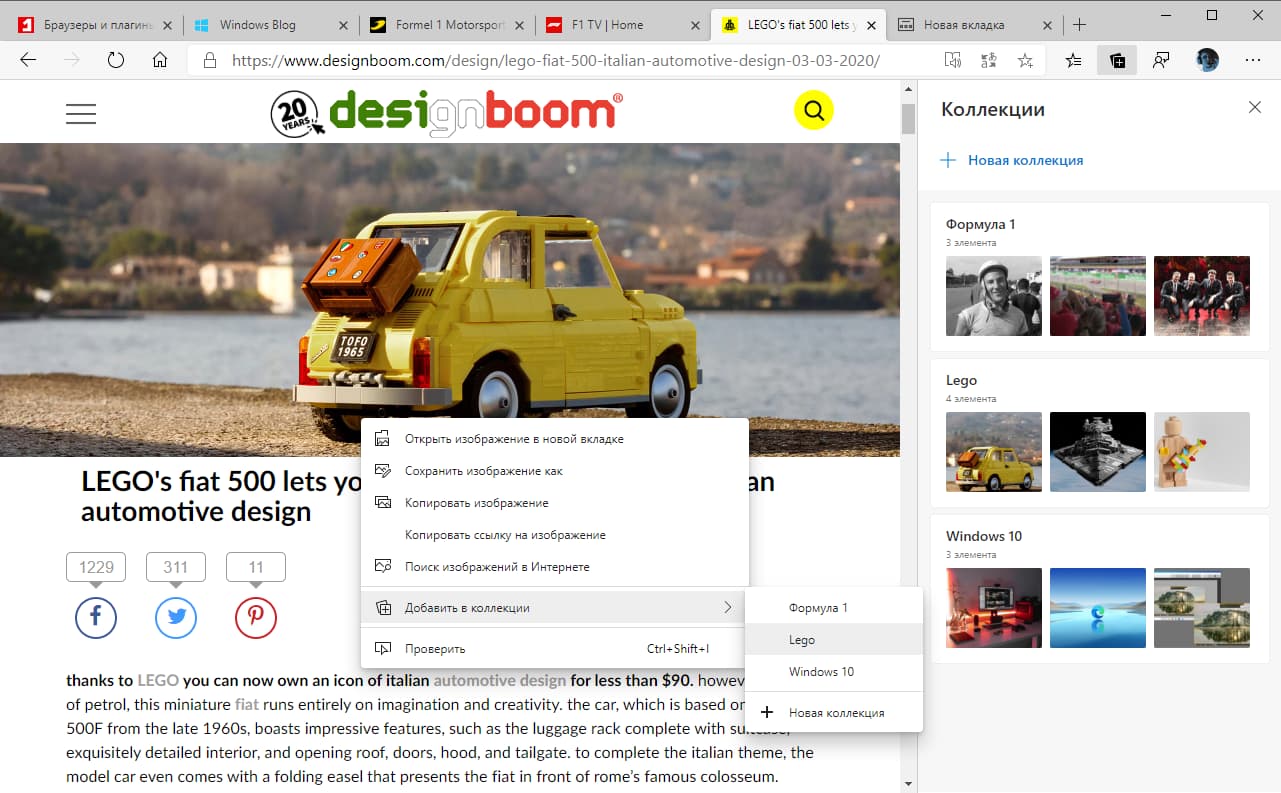Pin the article using the Pinterest icon

256,617
